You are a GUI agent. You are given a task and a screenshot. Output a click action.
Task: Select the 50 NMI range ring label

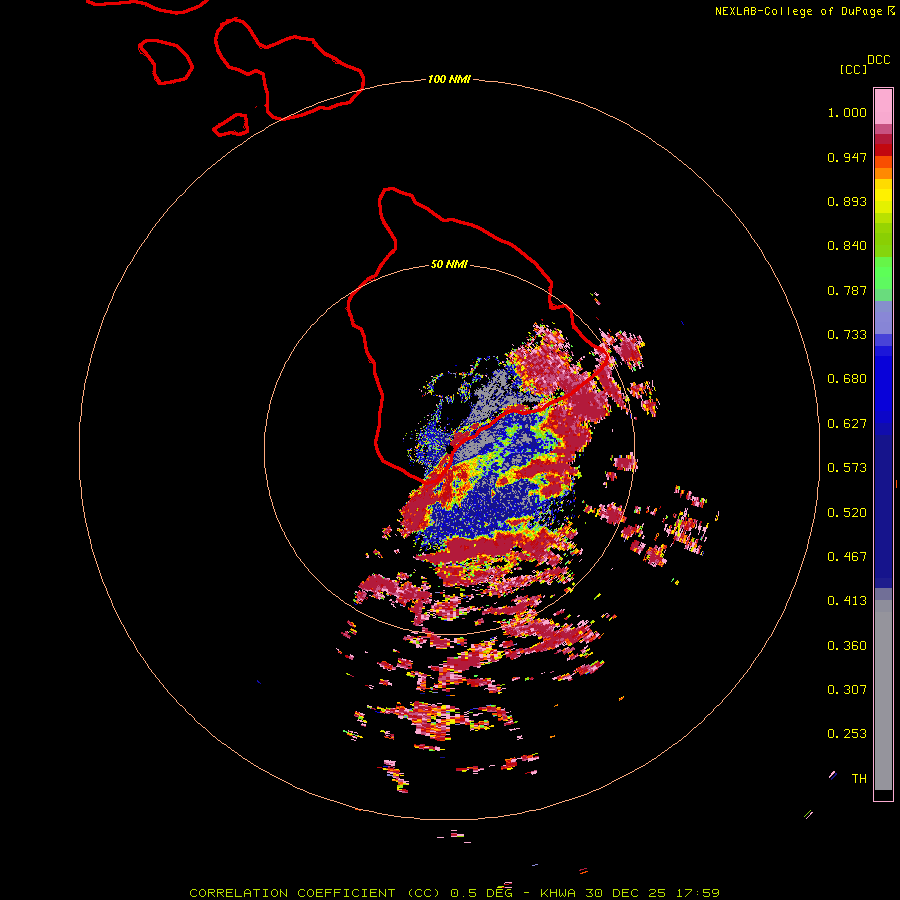449,264
